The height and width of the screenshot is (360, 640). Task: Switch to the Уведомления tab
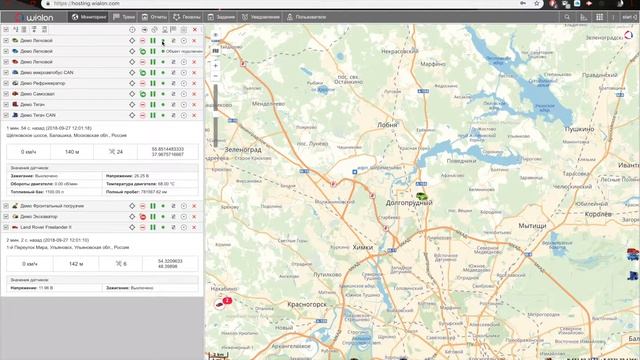click(x=260, y=17)
